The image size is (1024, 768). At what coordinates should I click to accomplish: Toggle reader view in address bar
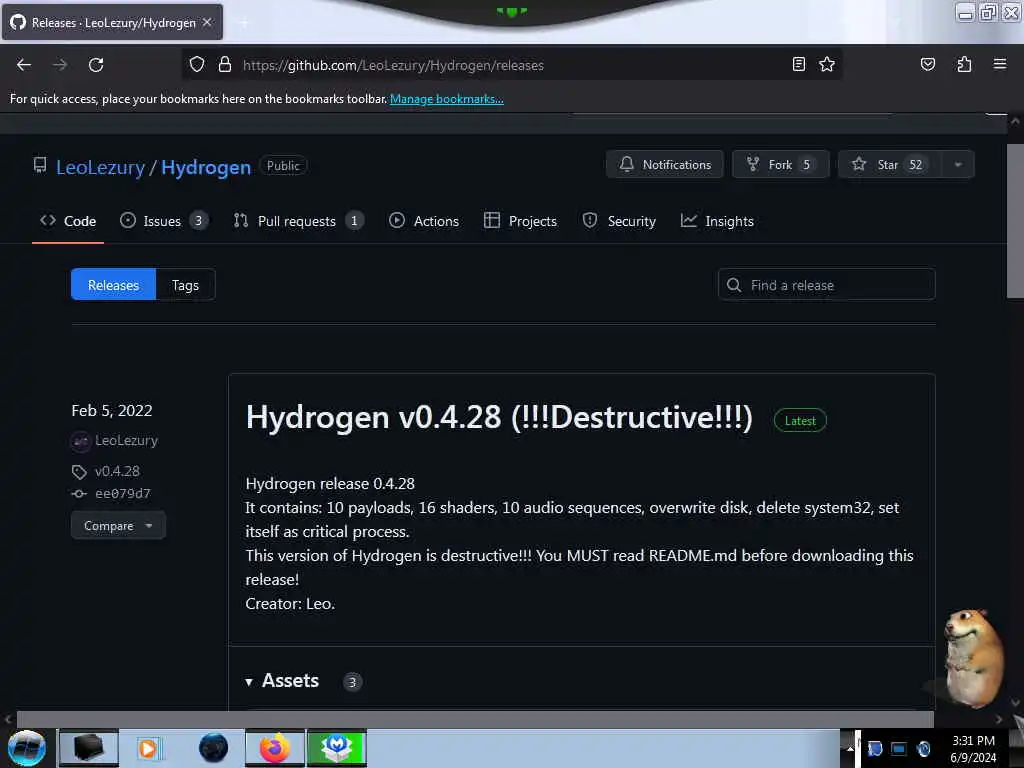[798, 65]
